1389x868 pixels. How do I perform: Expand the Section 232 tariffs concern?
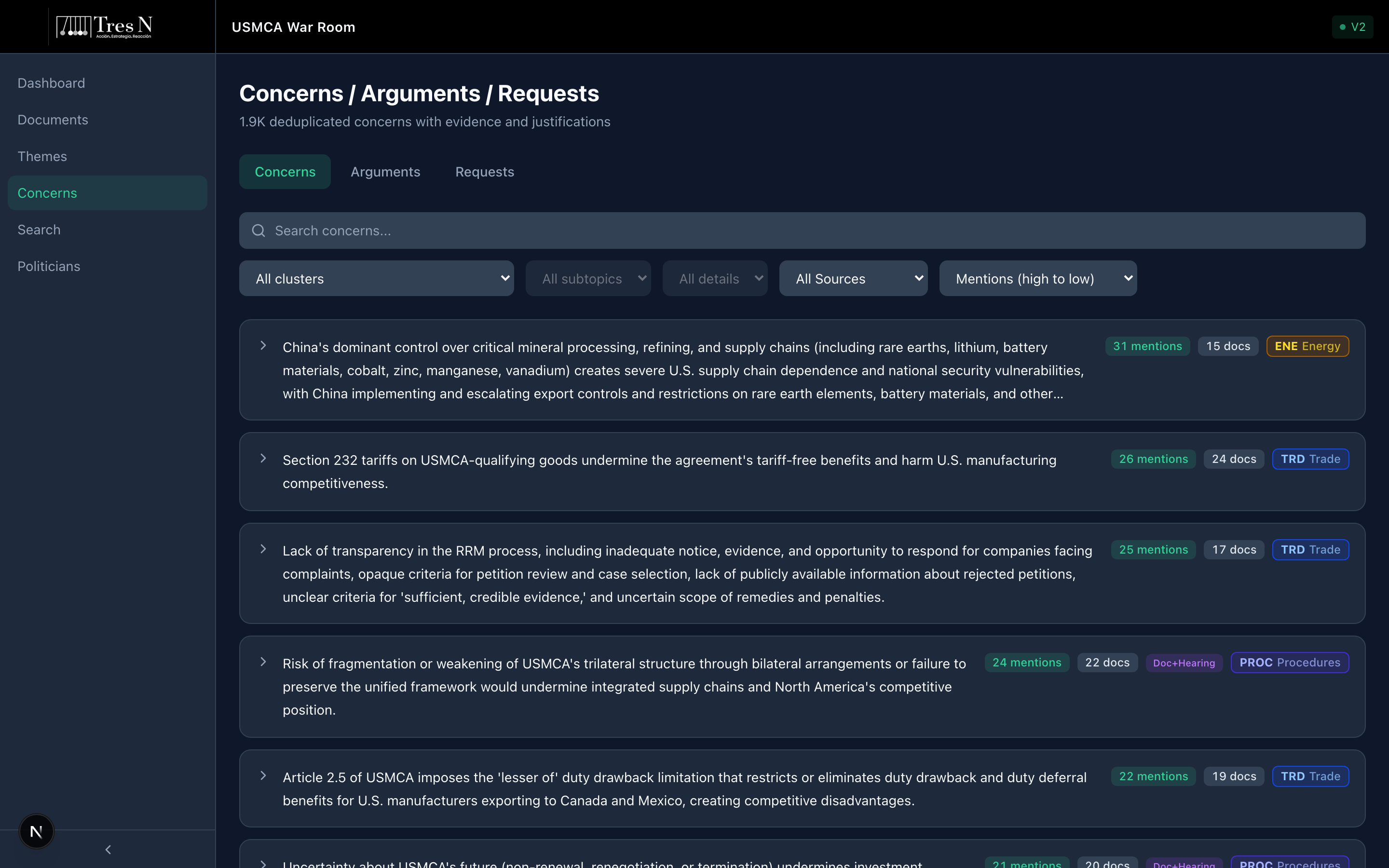[x=263, y=458]
